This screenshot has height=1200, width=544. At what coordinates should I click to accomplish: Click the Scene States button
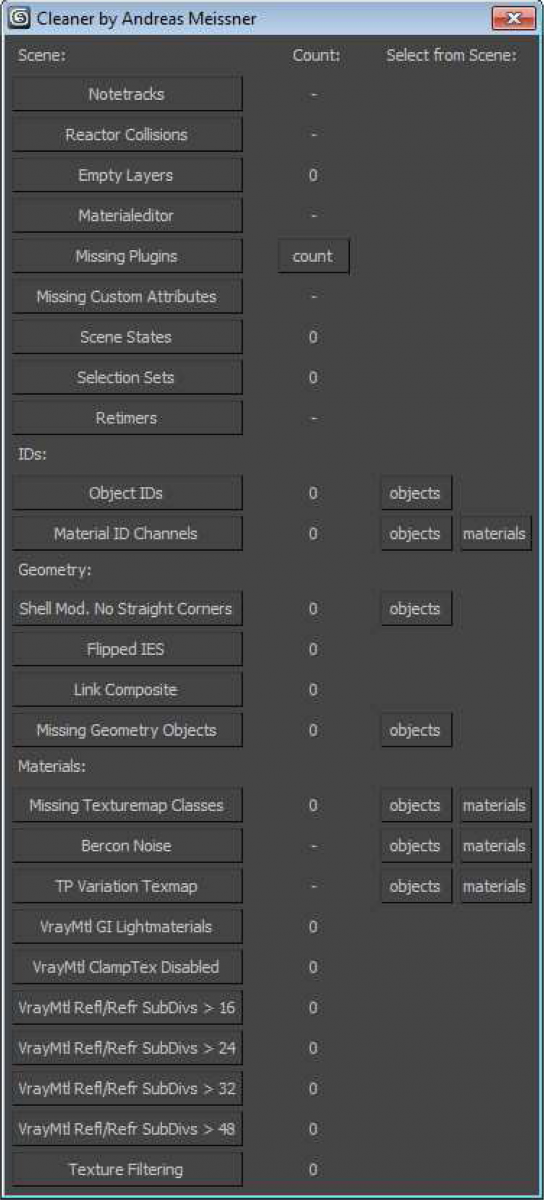127,337
